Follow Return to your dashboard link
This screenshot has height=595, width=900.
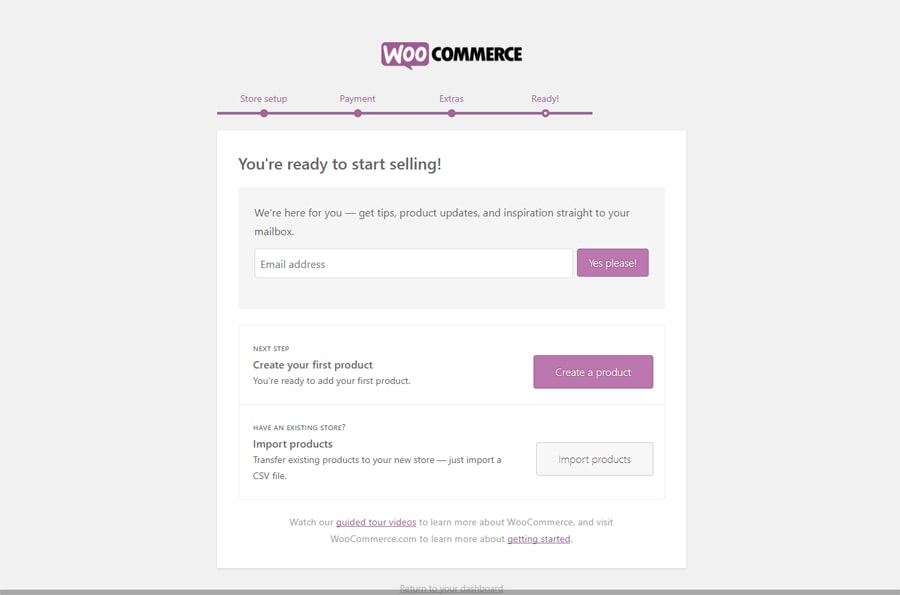(x=451, y=588)
